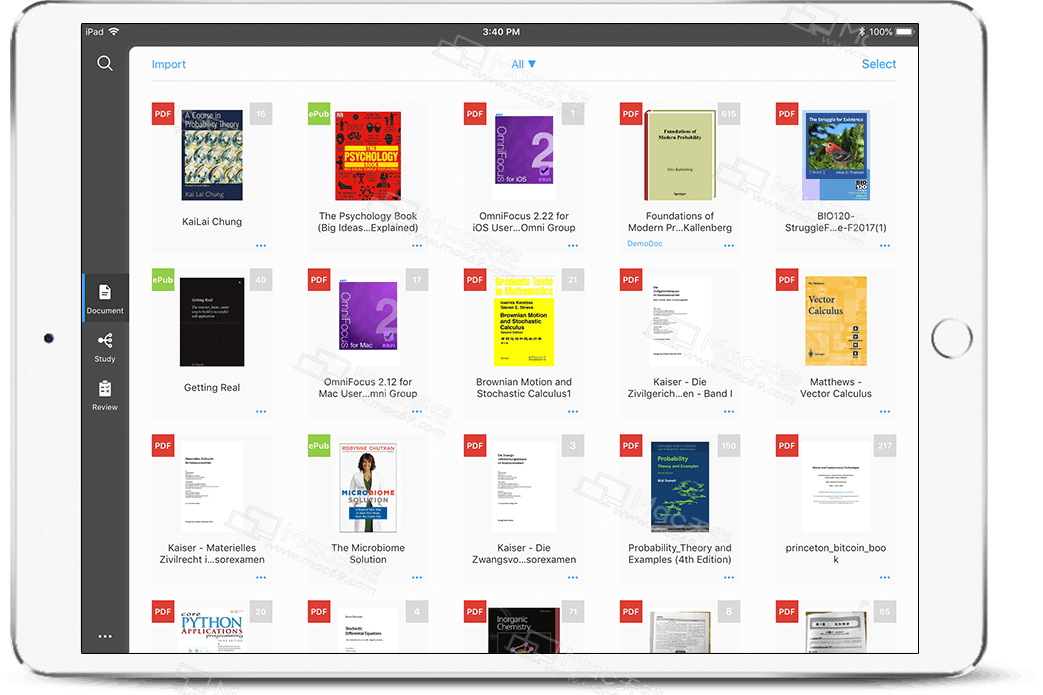The height and width of the screenshot is (695, 1043).
Task: Open the sidebar more options dots
Action: 105,636
